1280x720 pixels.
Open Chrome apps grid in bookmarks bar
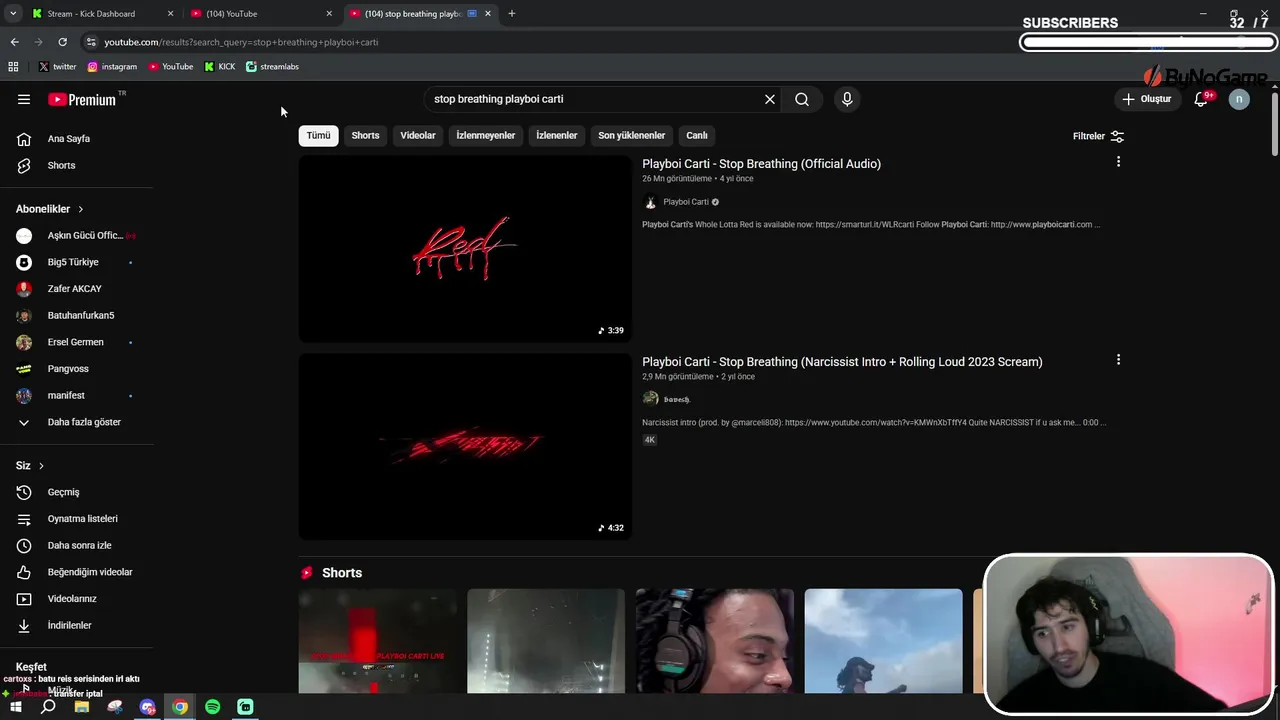13,67
